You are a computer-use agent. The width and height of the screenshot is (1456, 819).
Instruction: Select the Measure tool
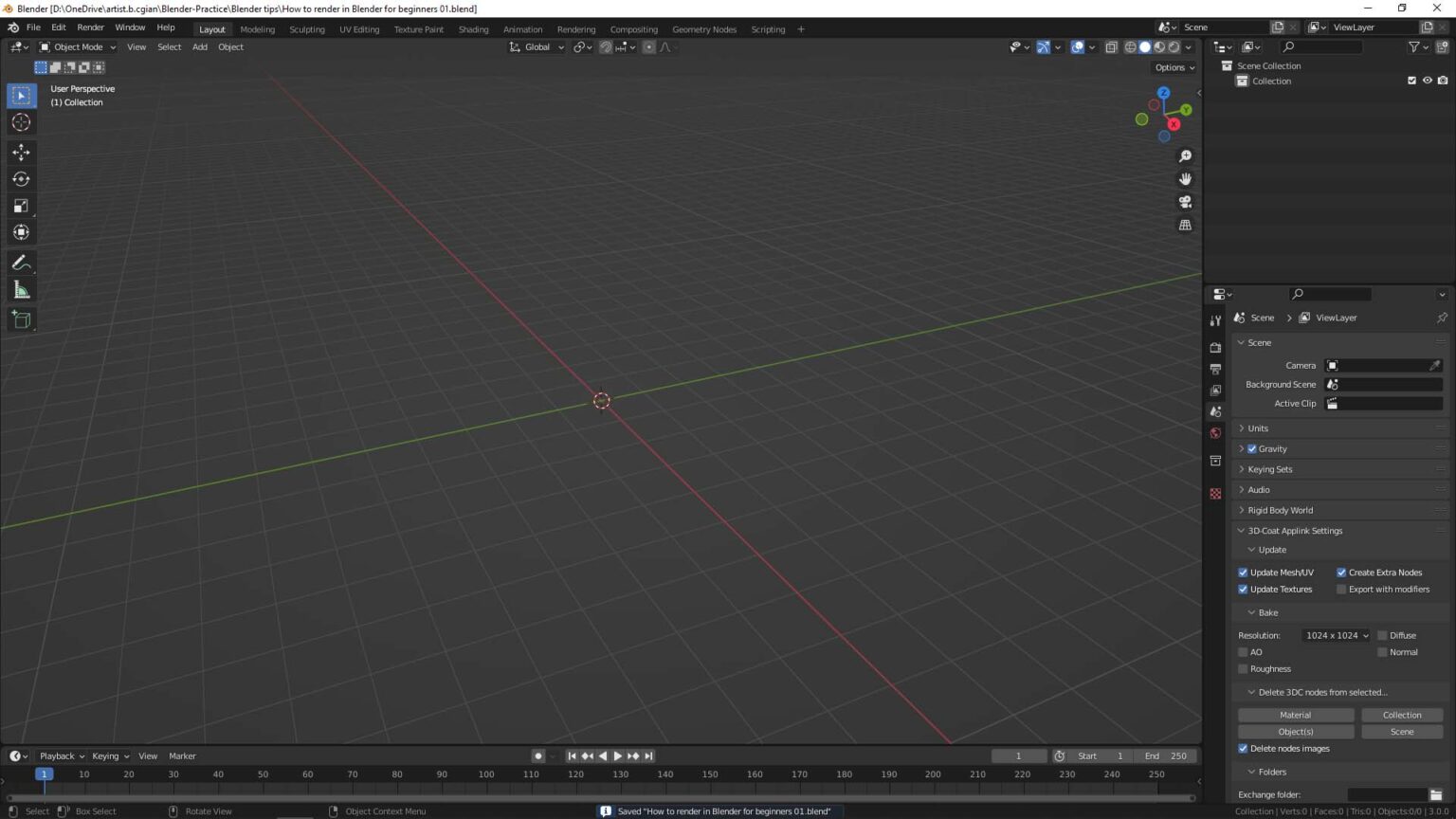pyautogui.click(x=22, y=290)
